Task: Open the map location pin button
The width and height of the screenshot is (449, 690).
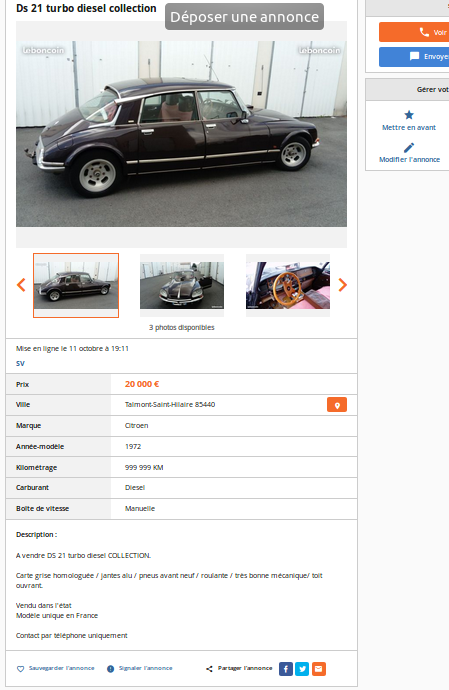Action: pyautogui.click(x=337, y=405)
